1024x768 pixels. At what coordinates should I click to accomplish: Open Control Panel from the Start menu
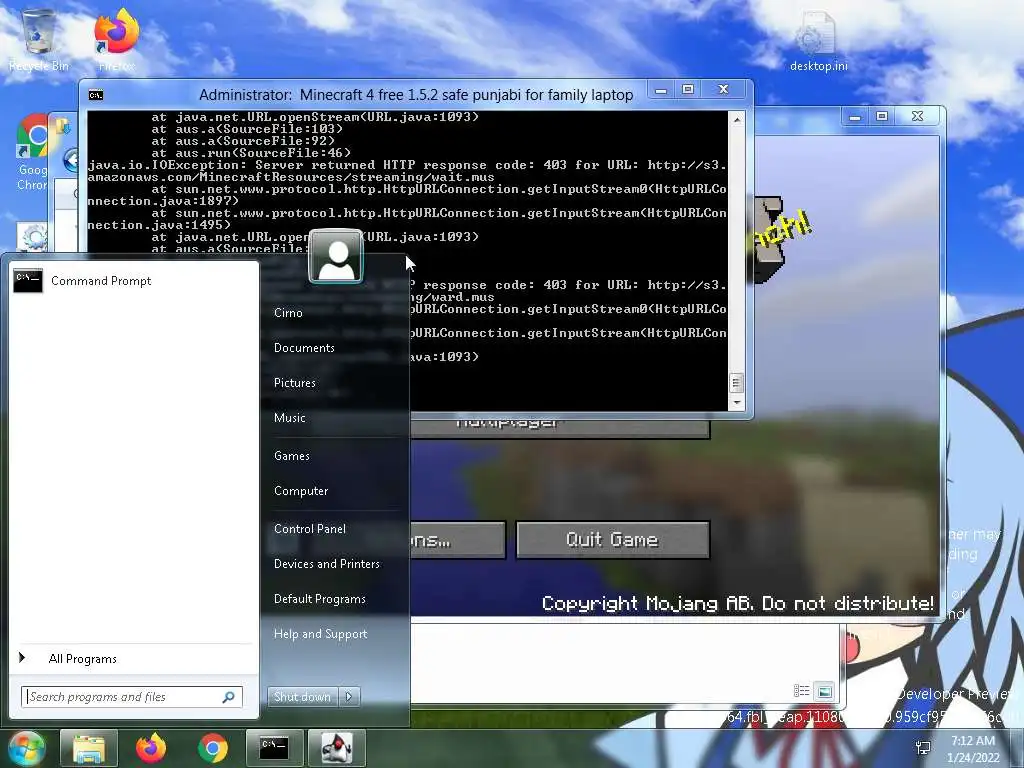310,529
